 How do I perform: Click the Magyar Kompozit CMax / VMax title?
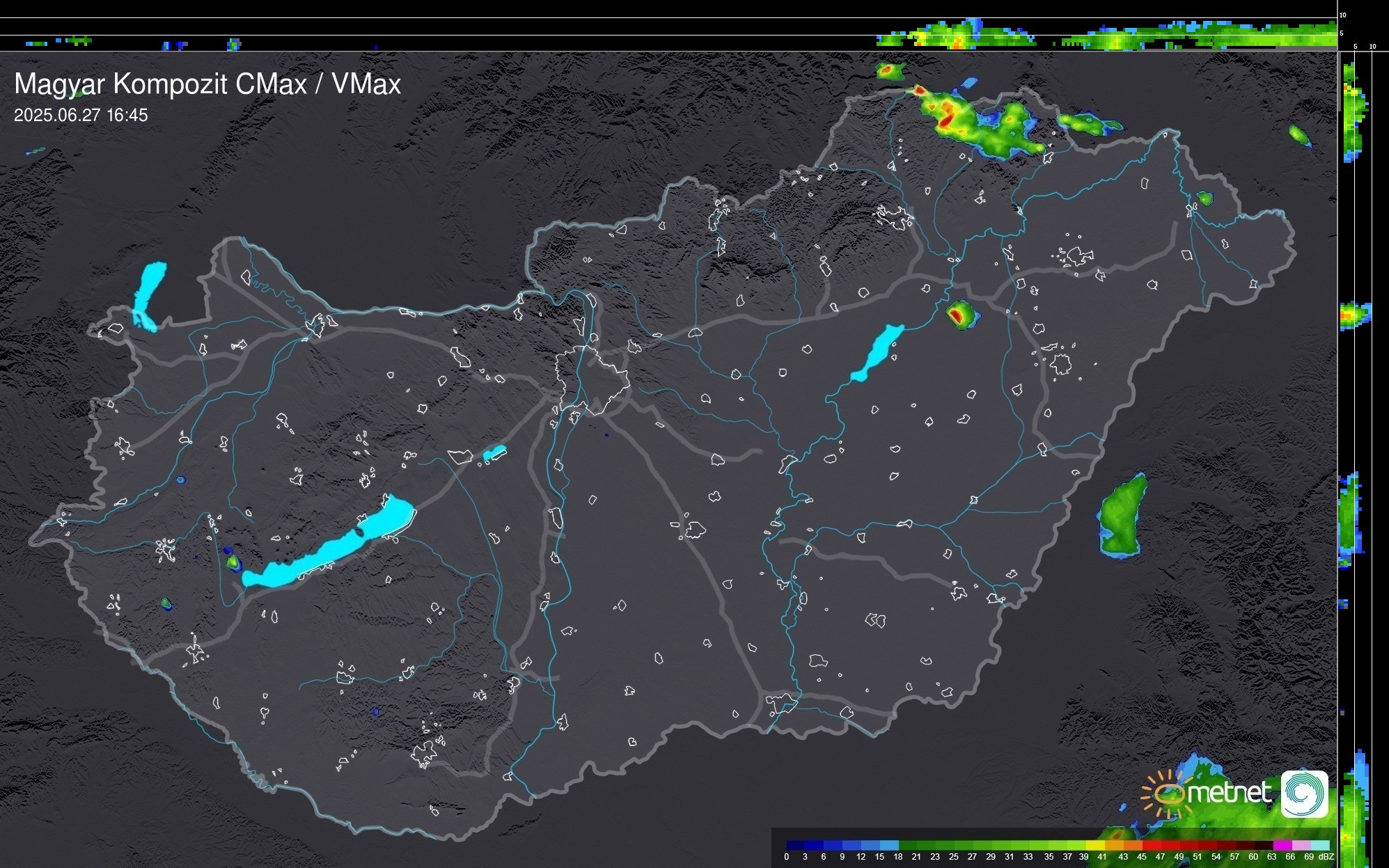pyautogui.click(x=207, y=84)
